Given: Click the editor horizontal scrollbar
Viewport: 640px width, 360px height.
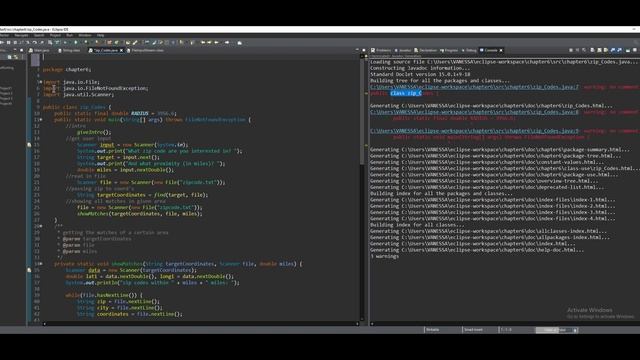Looking at the screenshot, I should pos(201,324).
